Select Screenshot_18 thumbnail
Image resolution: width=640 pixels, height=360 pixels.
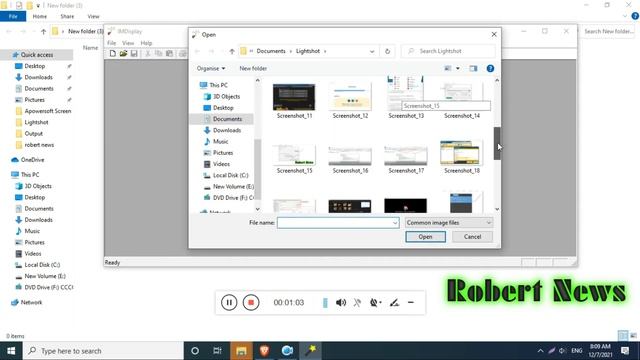[x=462, y=153]
